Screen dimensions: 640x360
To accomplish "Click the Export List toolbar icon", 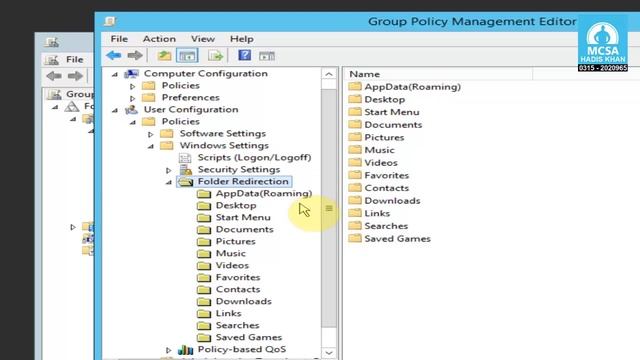I will tap(215, 56).
